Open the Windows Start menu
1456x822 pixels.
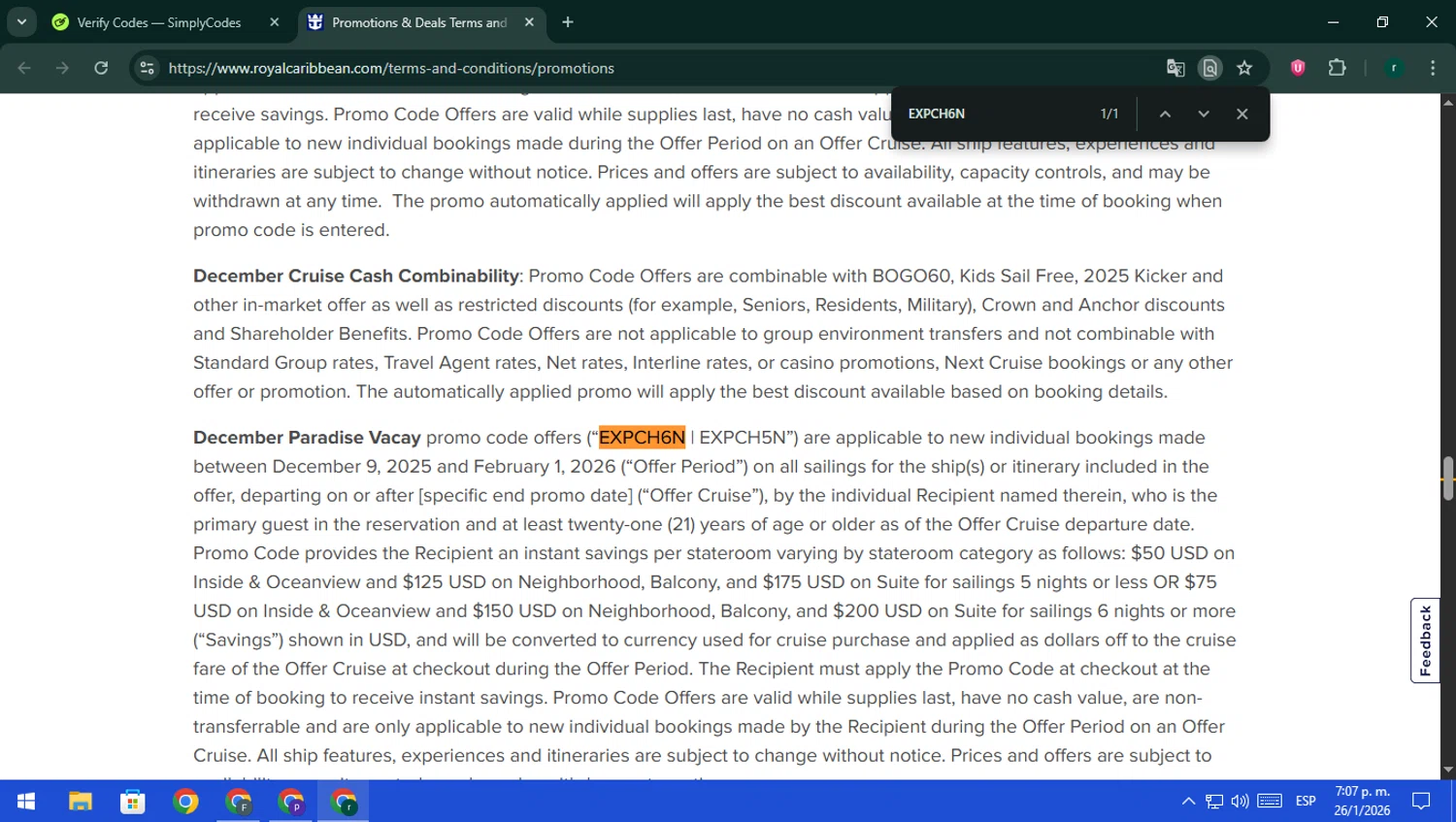point(26,802)
